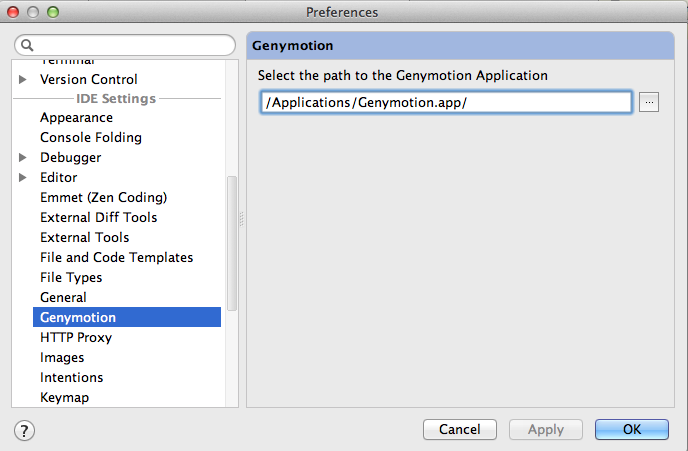Open the path browse ellipsis button
688x451 pixels.
[649, 102]
